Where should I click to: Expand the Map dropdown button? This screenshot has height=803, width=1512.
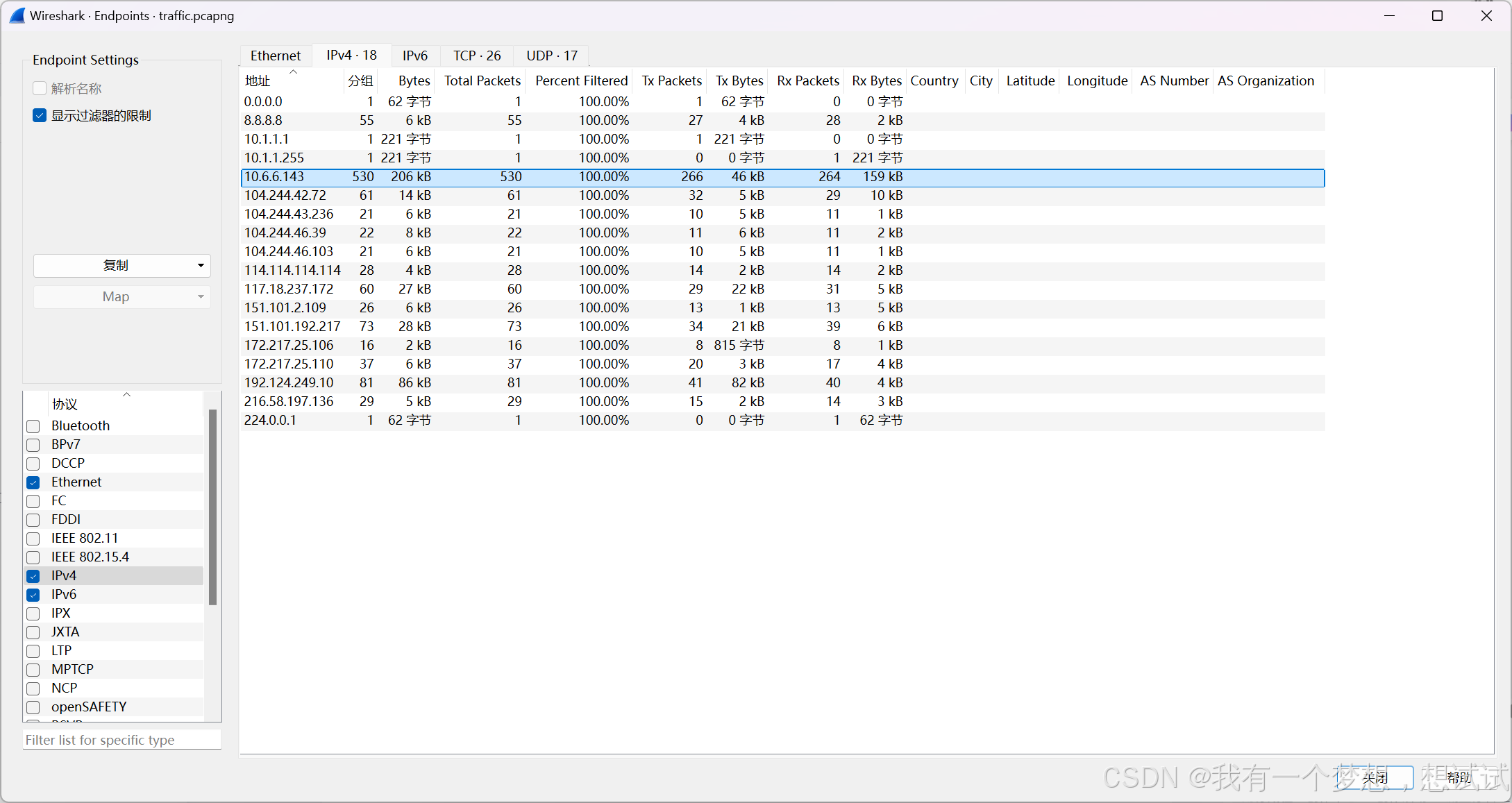pyautogui.click(x=121, y=296)
